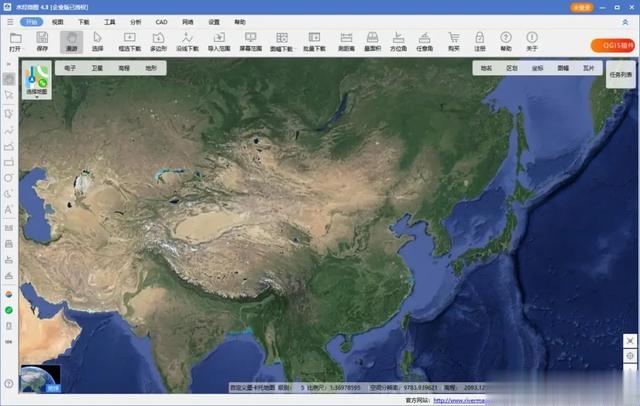Open the CAD ribbon tab
Viewport: 640px width, 406px height.
pos(162,22)
